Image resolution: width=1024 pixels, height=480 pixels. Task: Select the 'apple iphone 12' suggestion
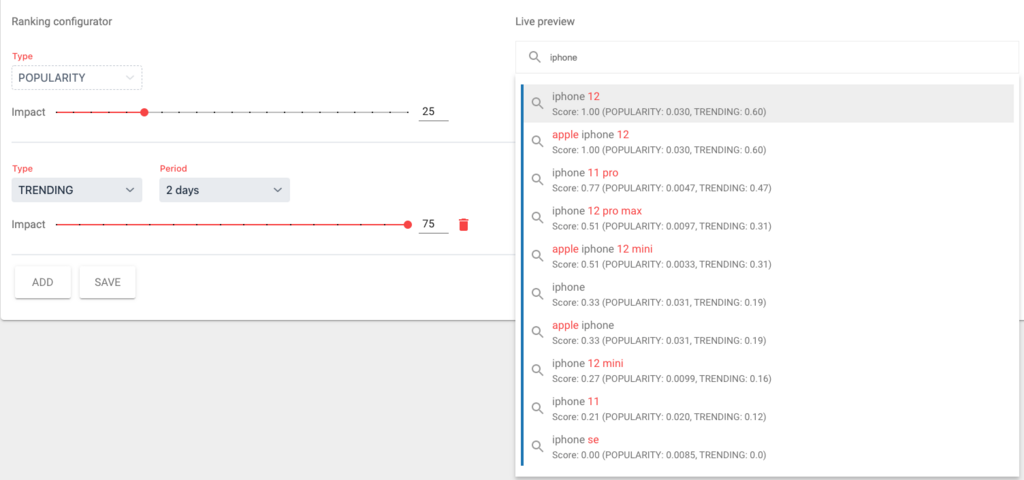coord(769,142)
